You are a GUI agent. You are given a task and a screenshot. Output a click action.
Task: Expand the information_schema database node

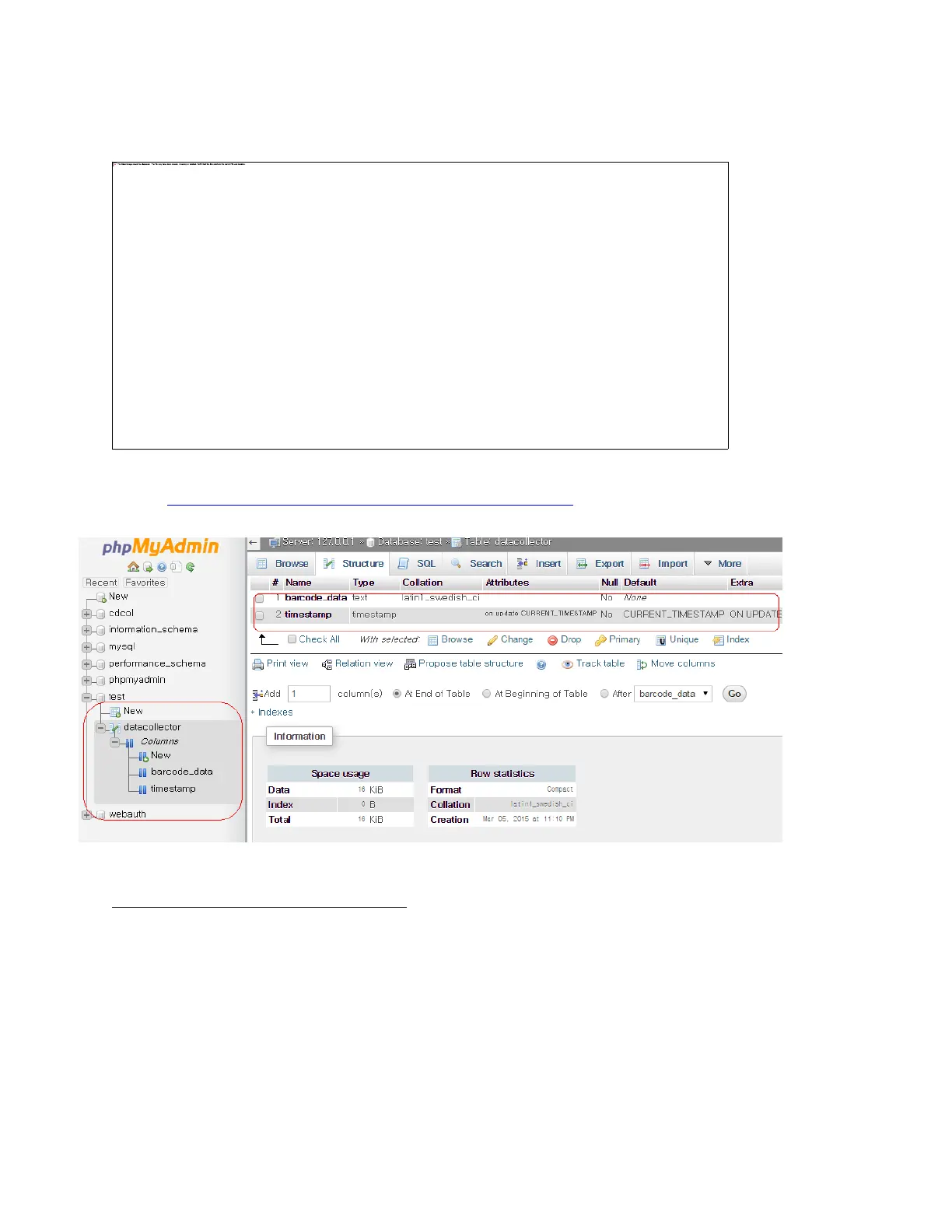point(86,630)
